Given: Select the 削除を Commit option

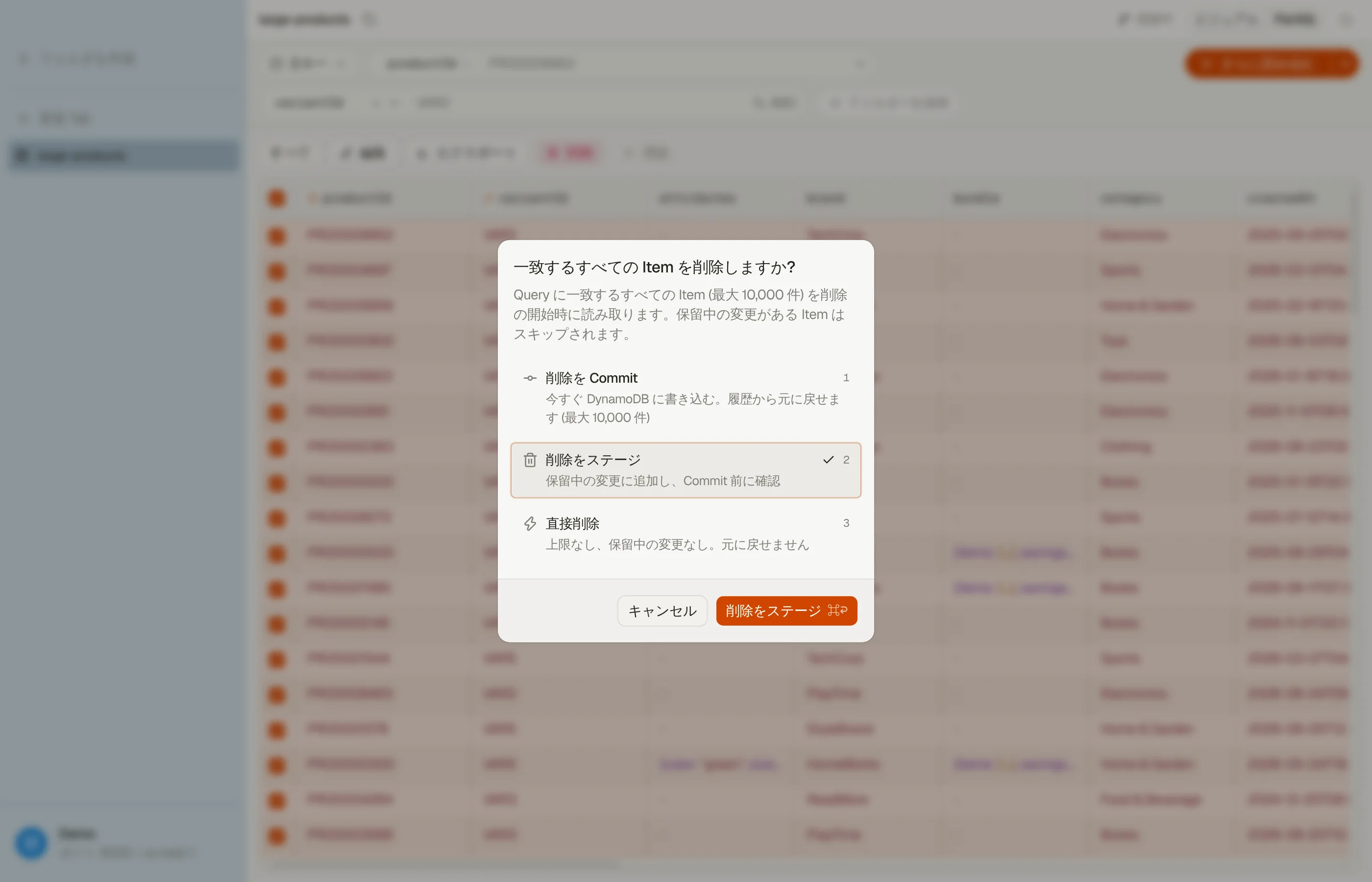Looking at the screenshot, I should [x=686, y=397].
